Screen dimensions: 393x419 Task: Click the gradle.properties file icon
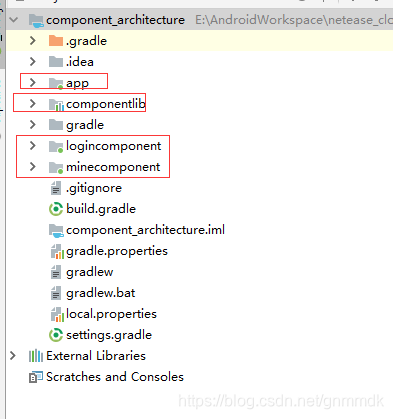[x=57, y=251]
